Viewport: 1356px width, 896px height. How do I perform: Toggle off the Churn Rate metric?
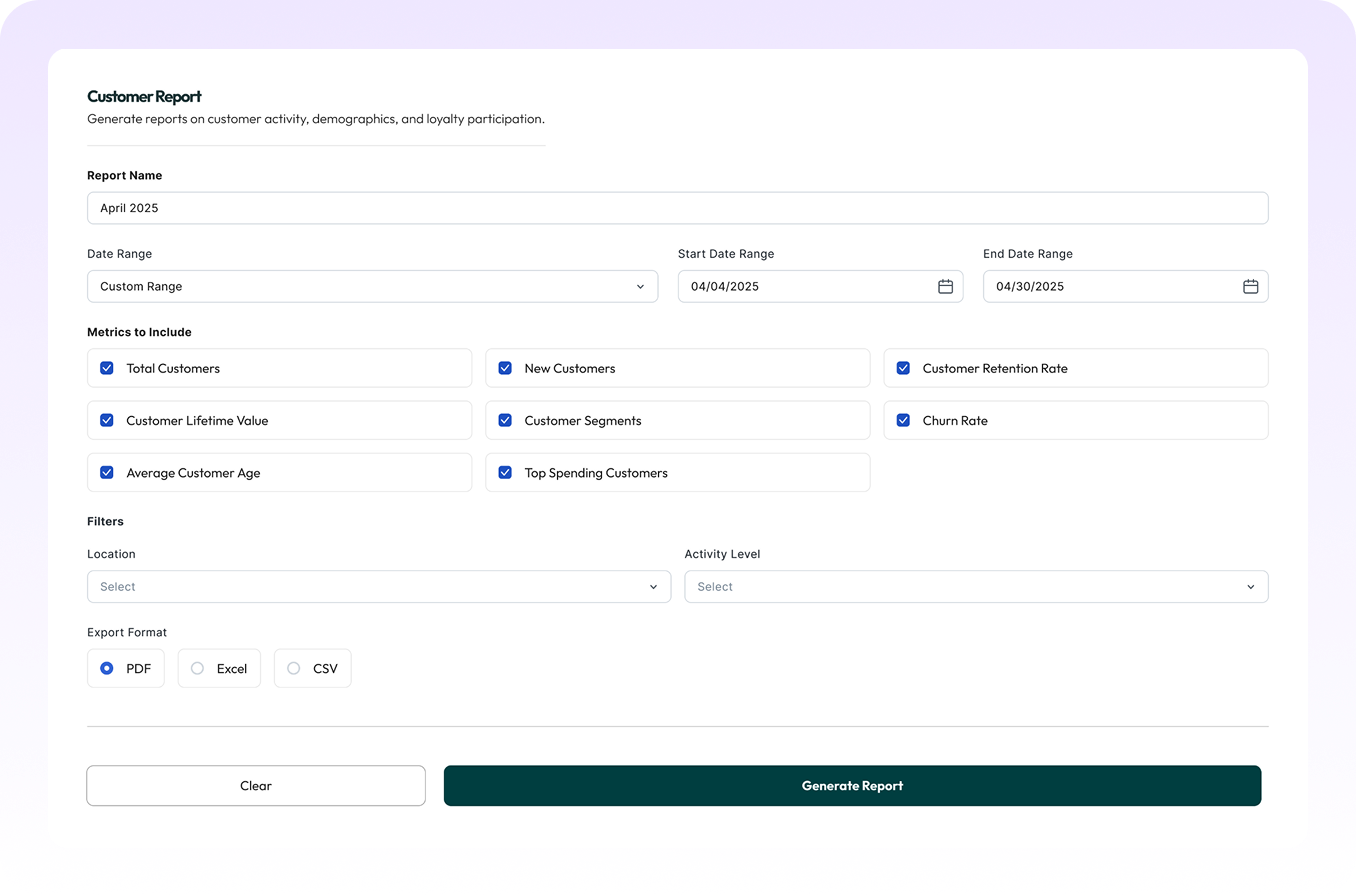coord(903,420)
